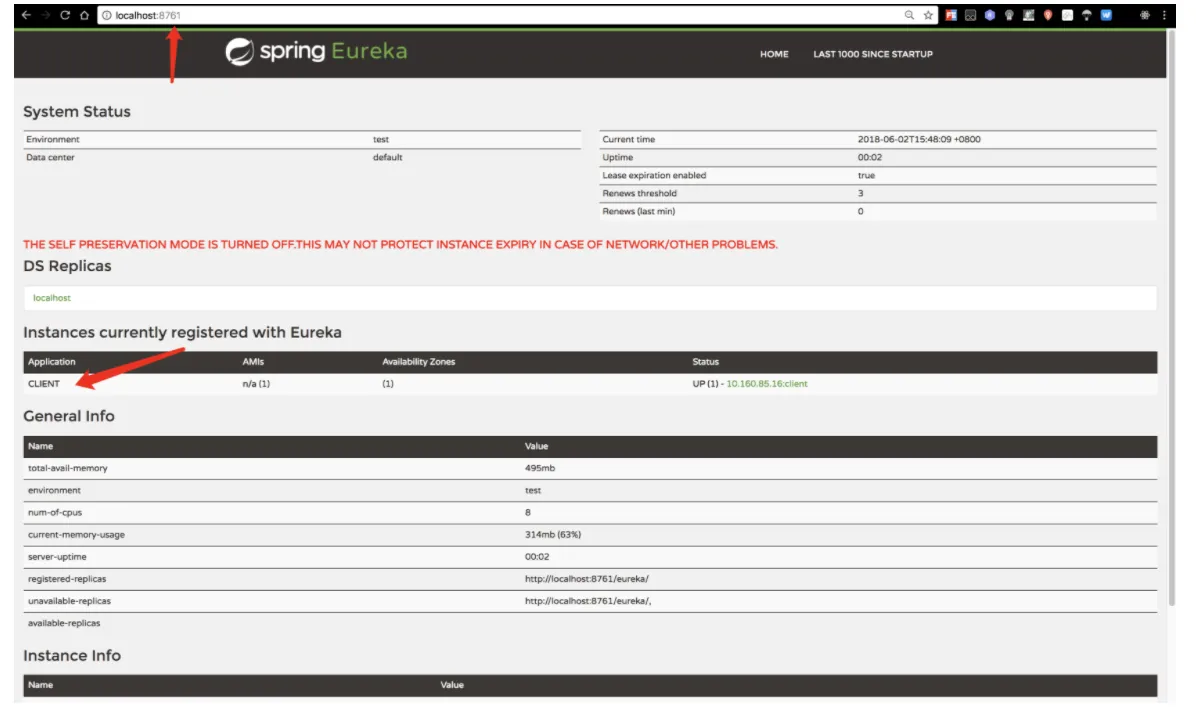Open the red-blue FE extension icon
The width and height of the screenshot is (1196, 714).
[x=951, y=15]
